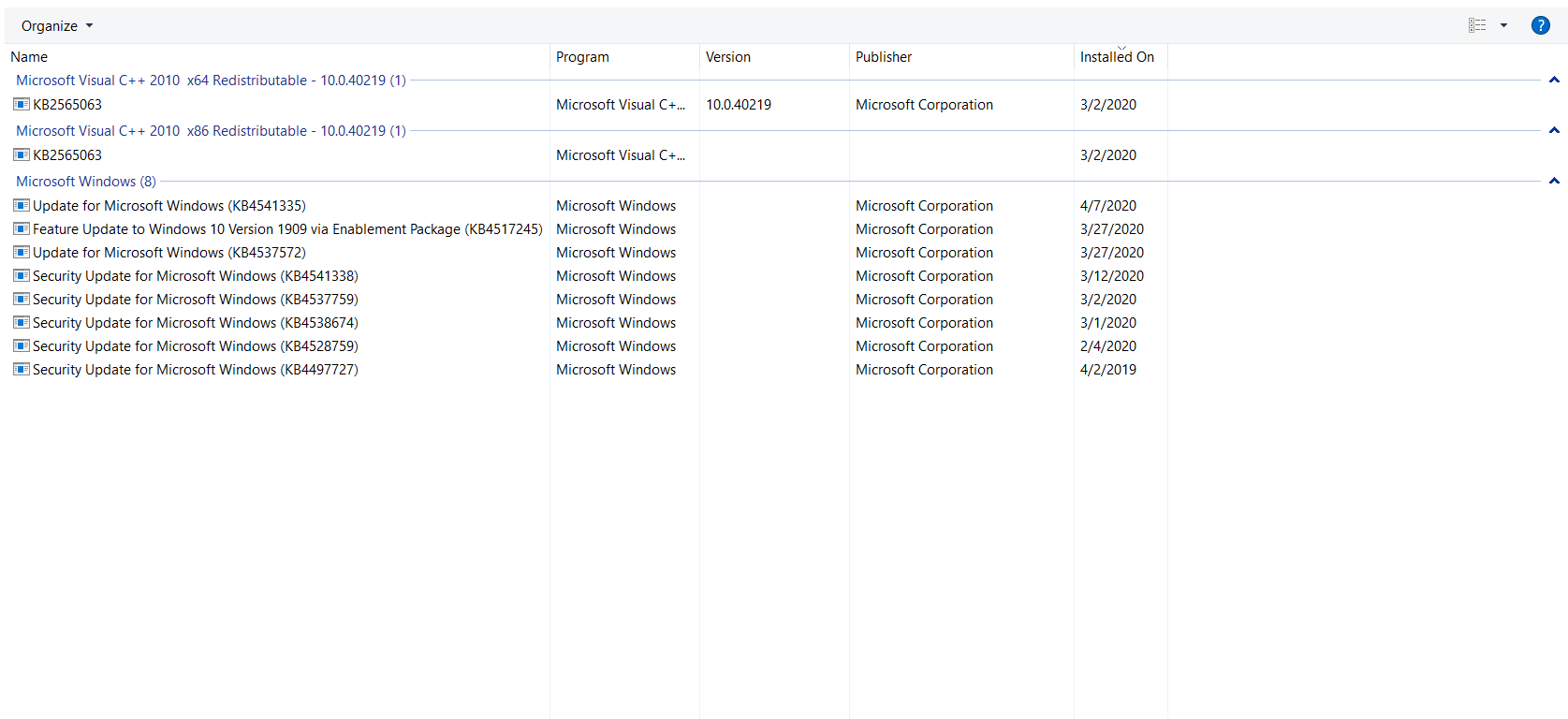Image resolution: width=1568 pixels, height=719 pixels.
Task: Select KB2565063 entry under x64 Redistributable
Action: (x=67, y=105)
